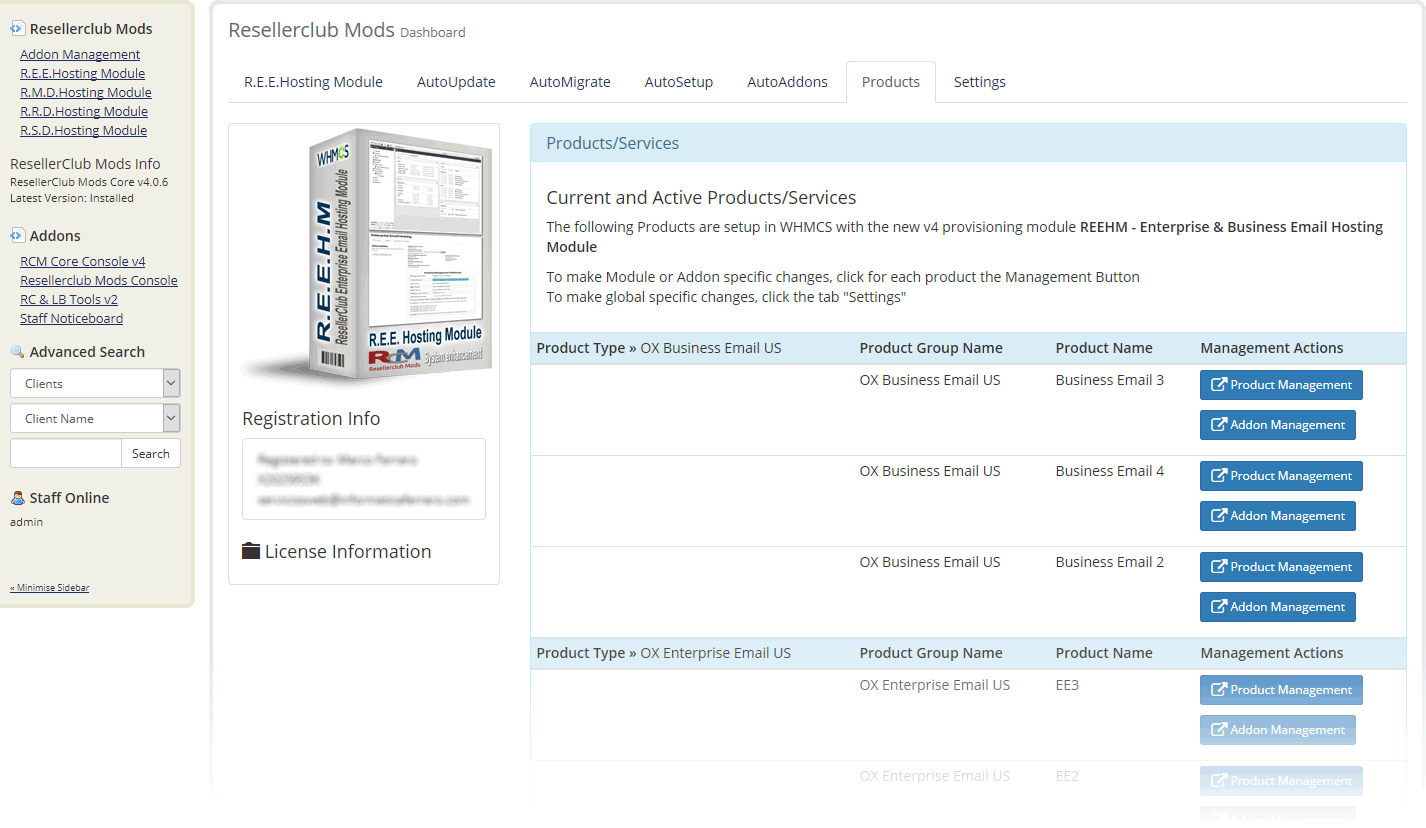Screen dimensions: 1426x828
Task: Click the admin staff name
Action: click(26, 522)
